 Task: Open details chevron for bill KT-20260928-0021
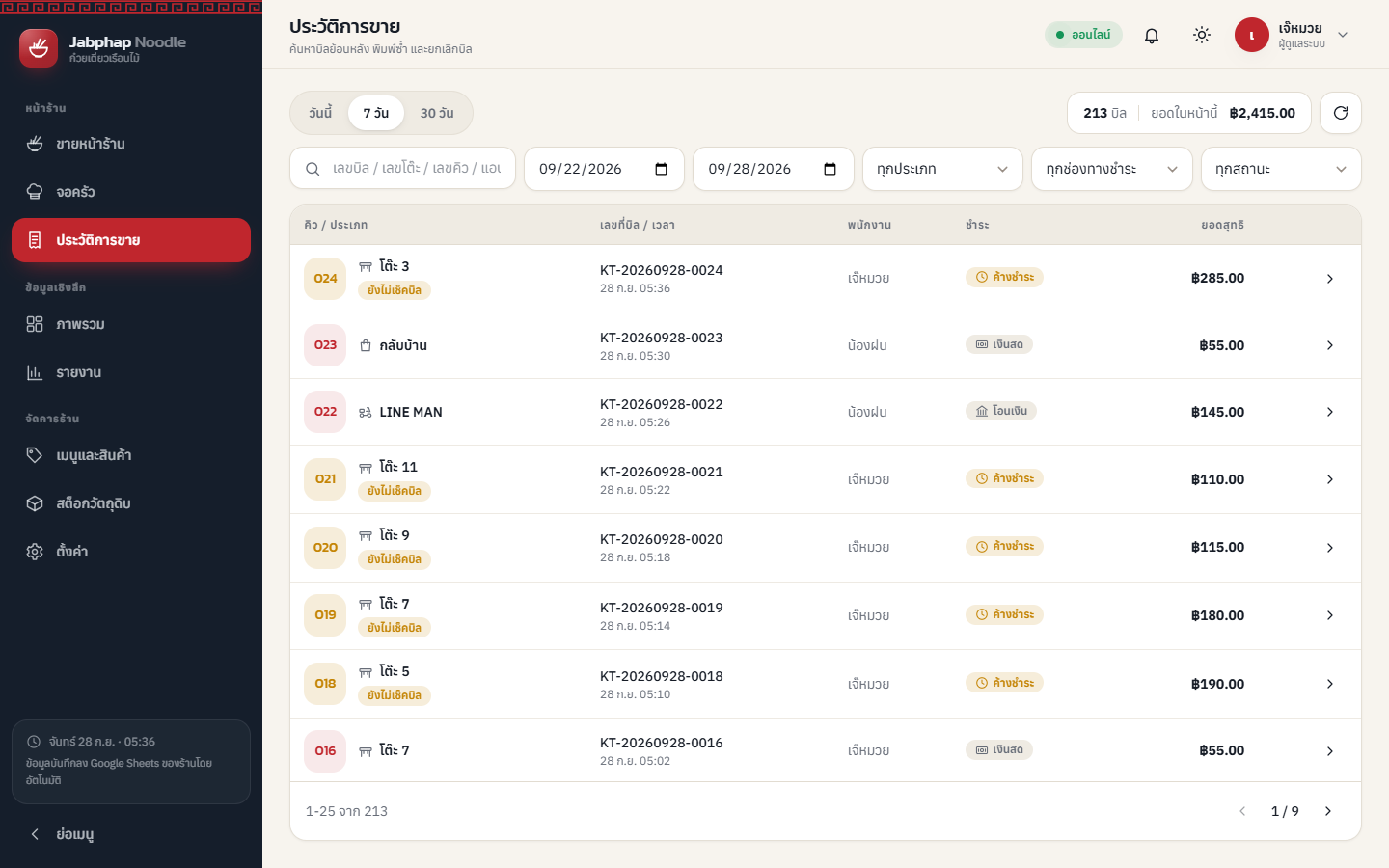point(1330,479)
